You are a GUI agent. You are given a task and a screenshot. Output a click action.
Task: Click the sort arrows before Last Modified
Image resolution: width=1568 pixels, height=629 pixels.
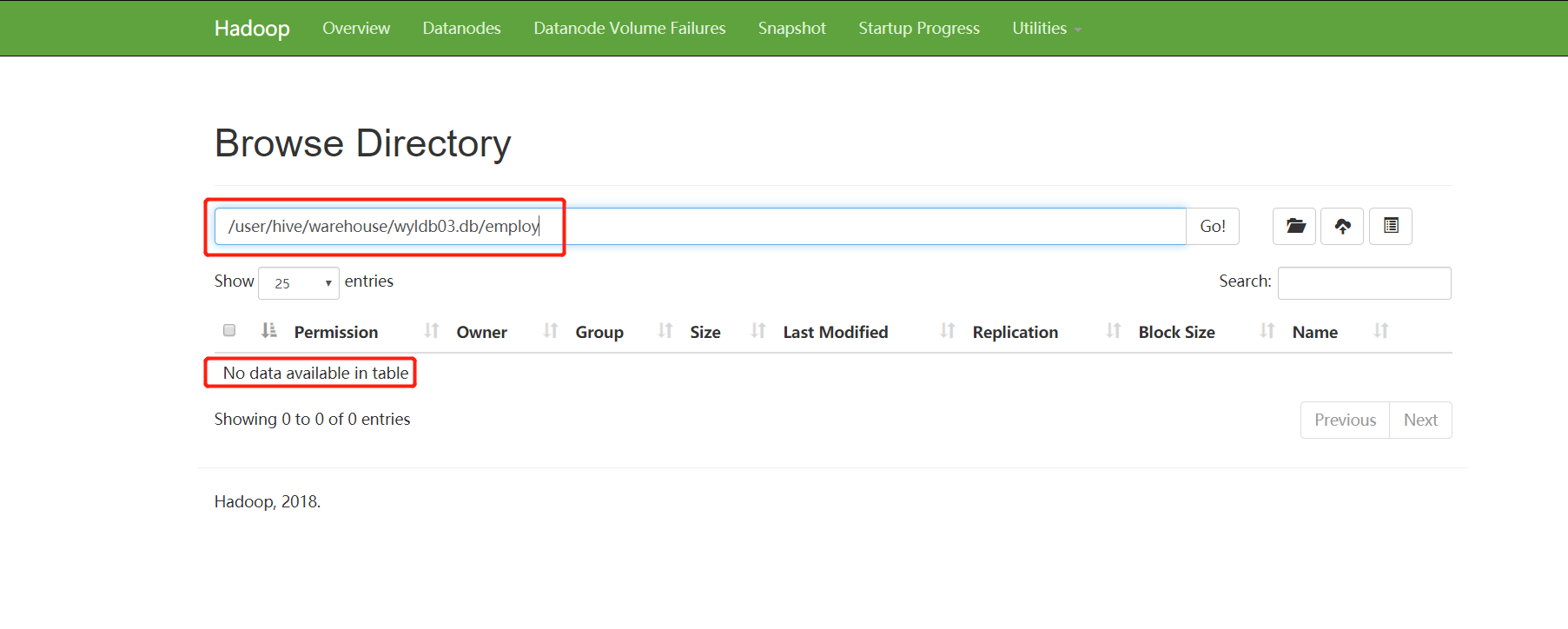[758, 330]
